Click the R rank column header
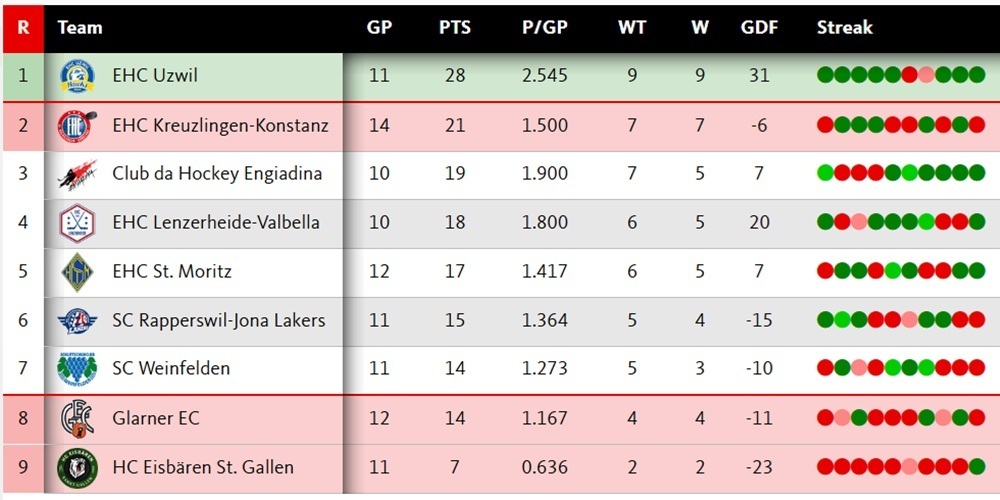Viewport: 1000px width, 500px height. [x=23, y=28]
